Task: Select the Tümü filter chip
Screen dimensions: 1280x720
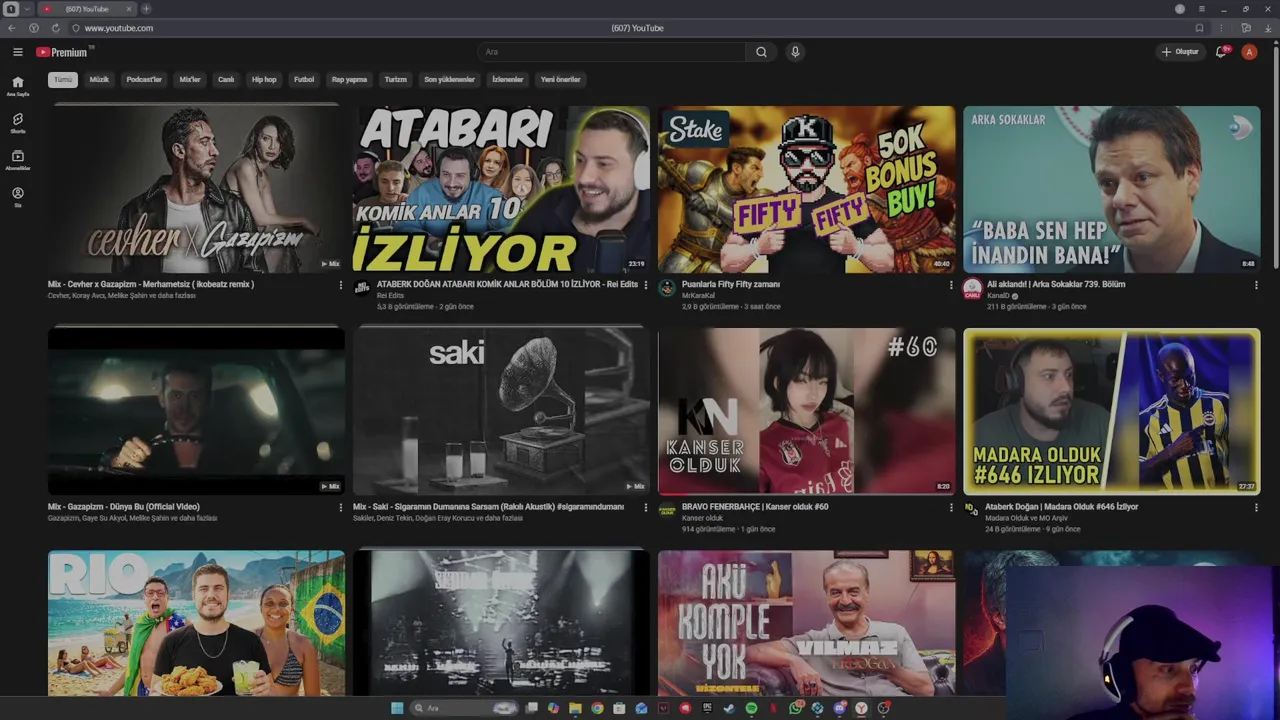Action: [63, 79]
